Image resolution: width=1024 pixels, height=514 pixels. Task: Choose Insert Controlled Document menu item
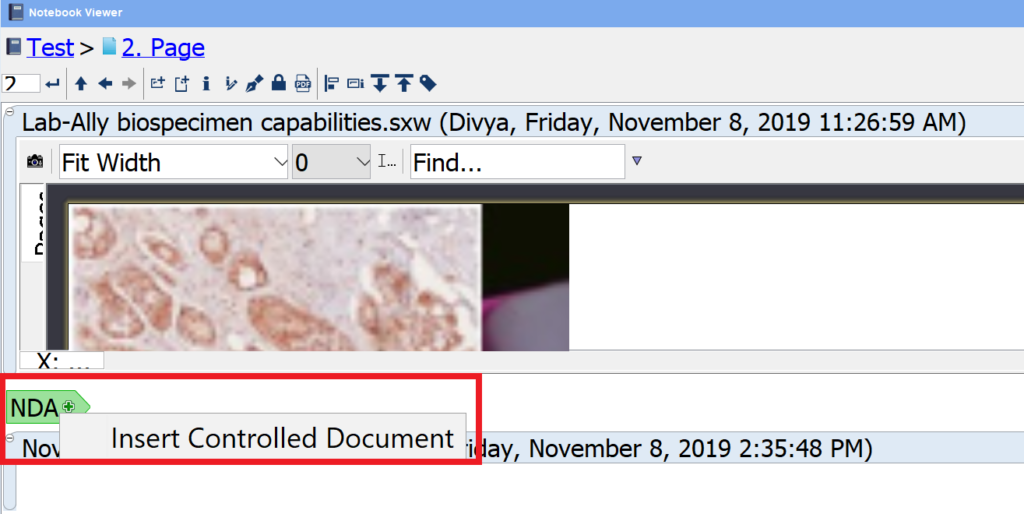282,438
